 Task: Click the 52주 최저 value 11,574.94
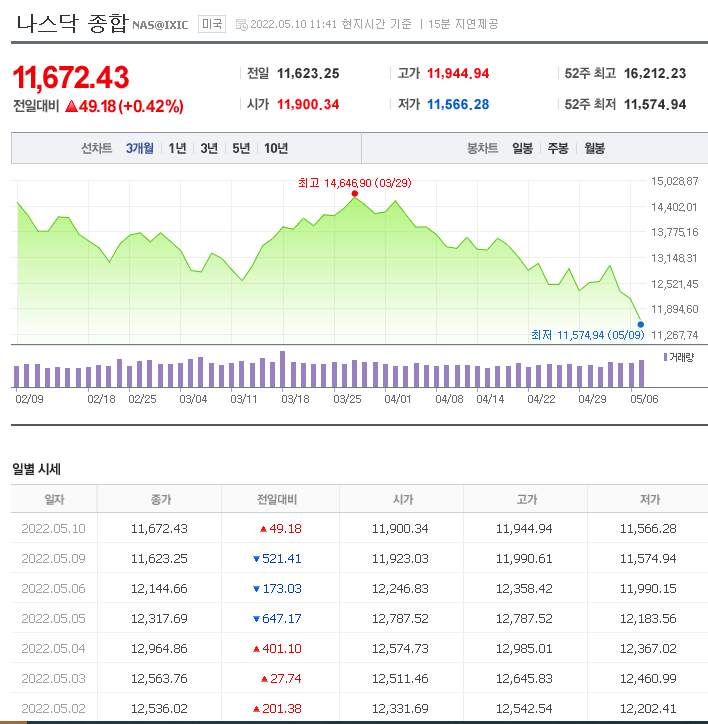(655, 104)
